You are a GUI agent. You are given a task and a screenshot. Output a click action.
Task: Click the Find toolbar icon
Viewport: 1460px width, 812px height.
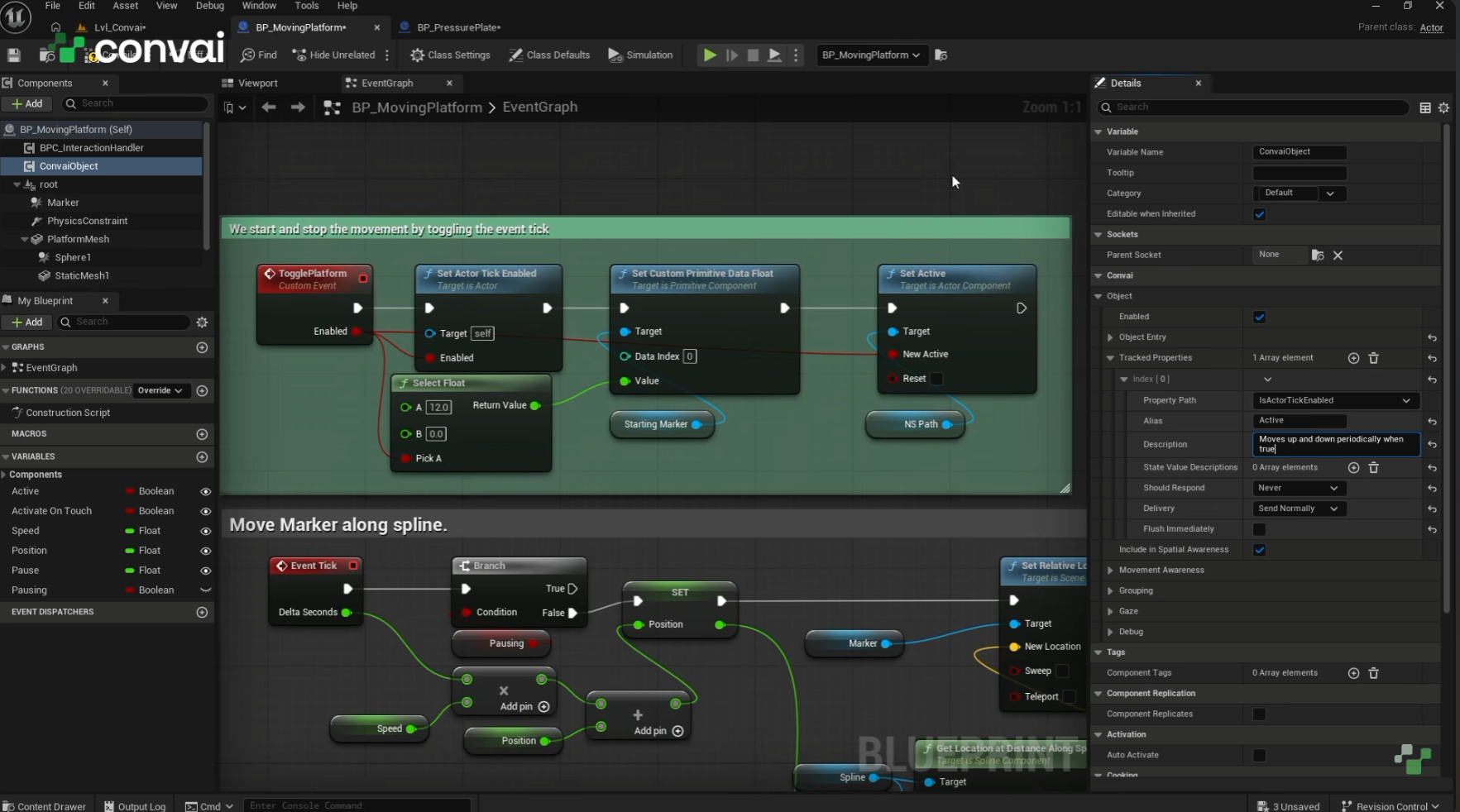[259, 55]
